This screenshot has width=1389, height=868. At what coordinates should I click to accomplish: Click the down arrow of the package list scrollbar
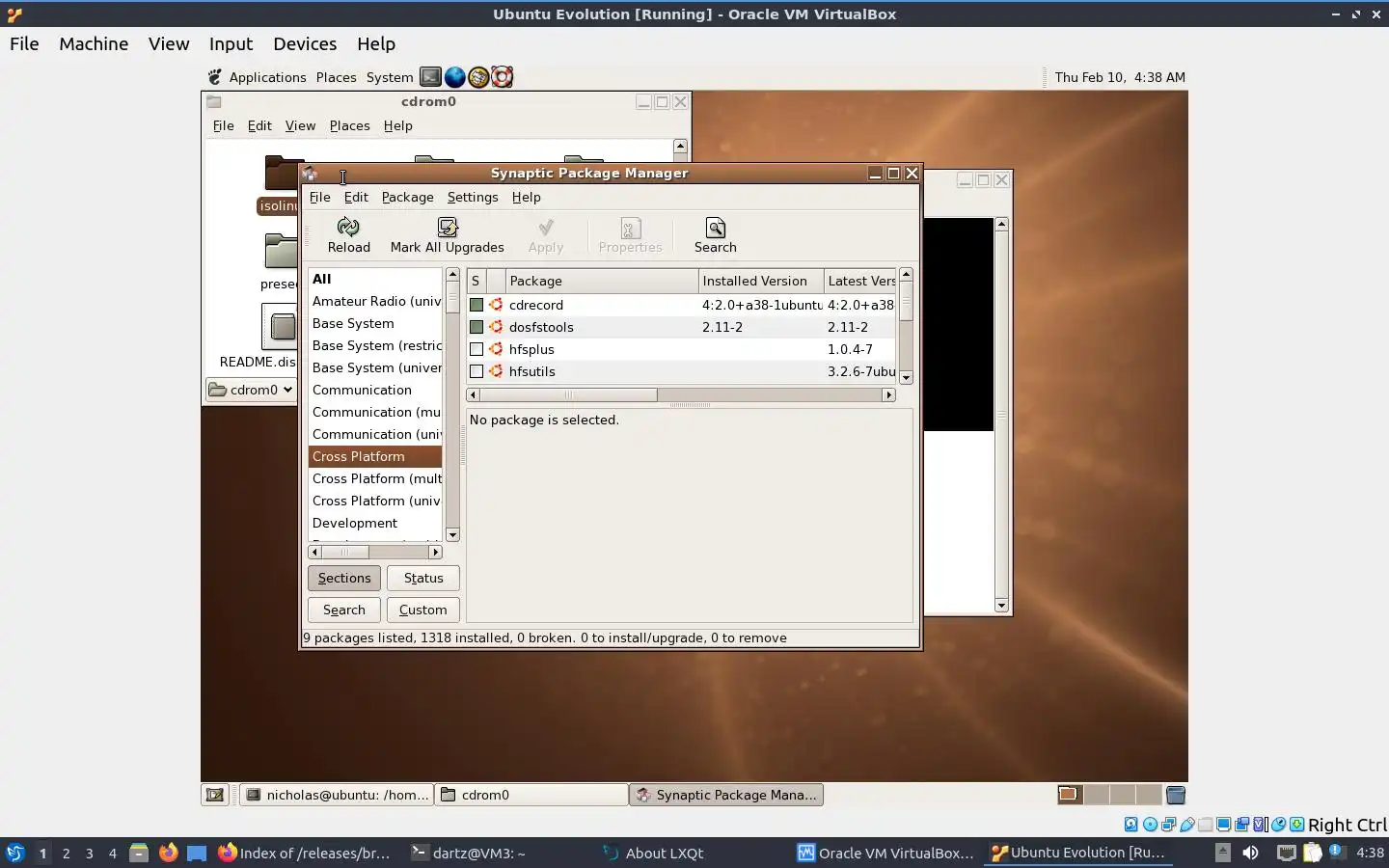(x=906, y=377)
